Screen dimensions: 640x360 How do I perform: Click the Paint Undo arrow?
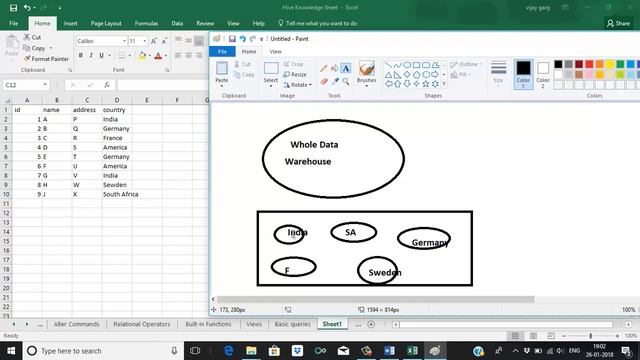tap(243, 39)
